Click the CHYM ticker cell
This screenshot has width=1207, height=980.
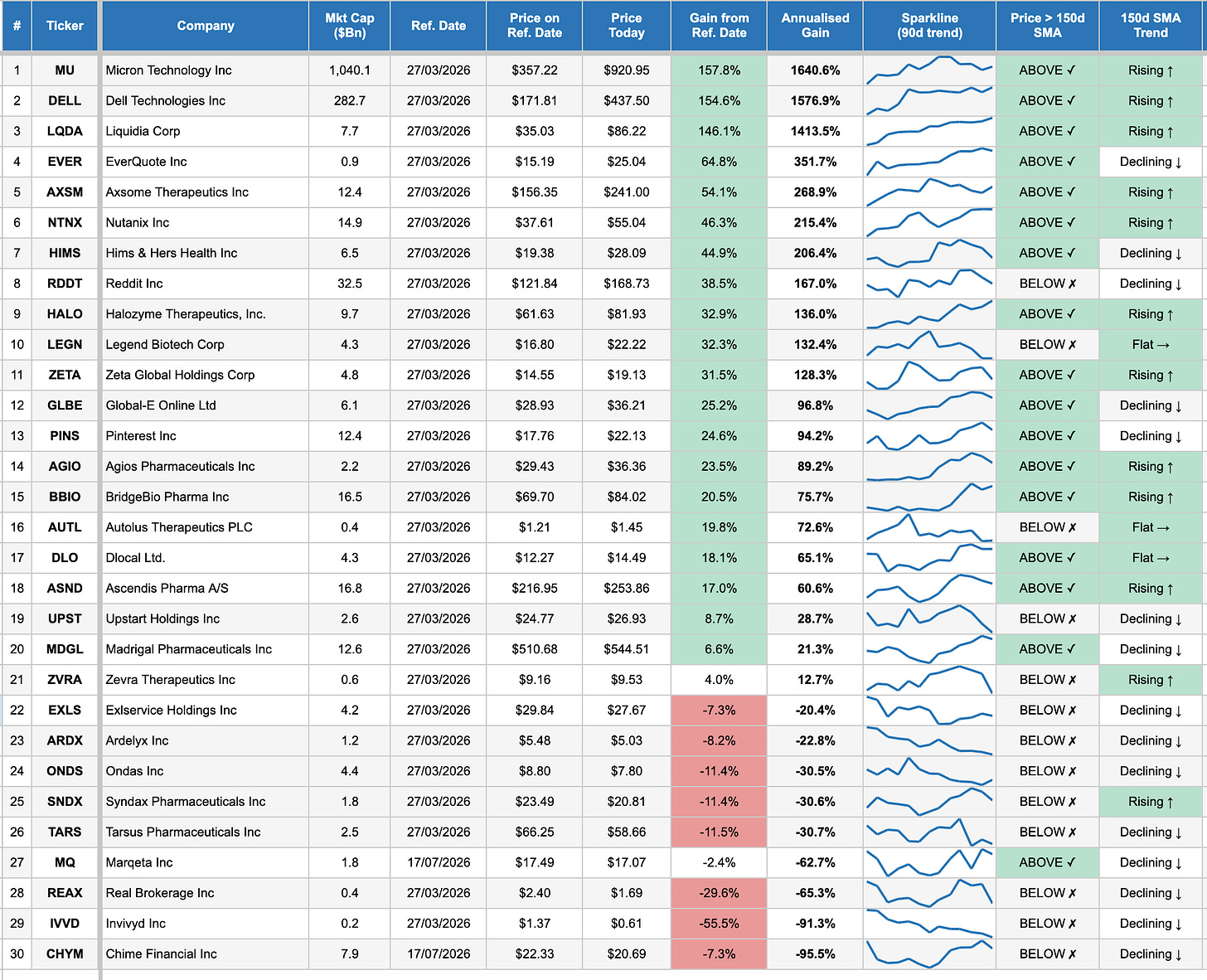(x=65, y=954)
